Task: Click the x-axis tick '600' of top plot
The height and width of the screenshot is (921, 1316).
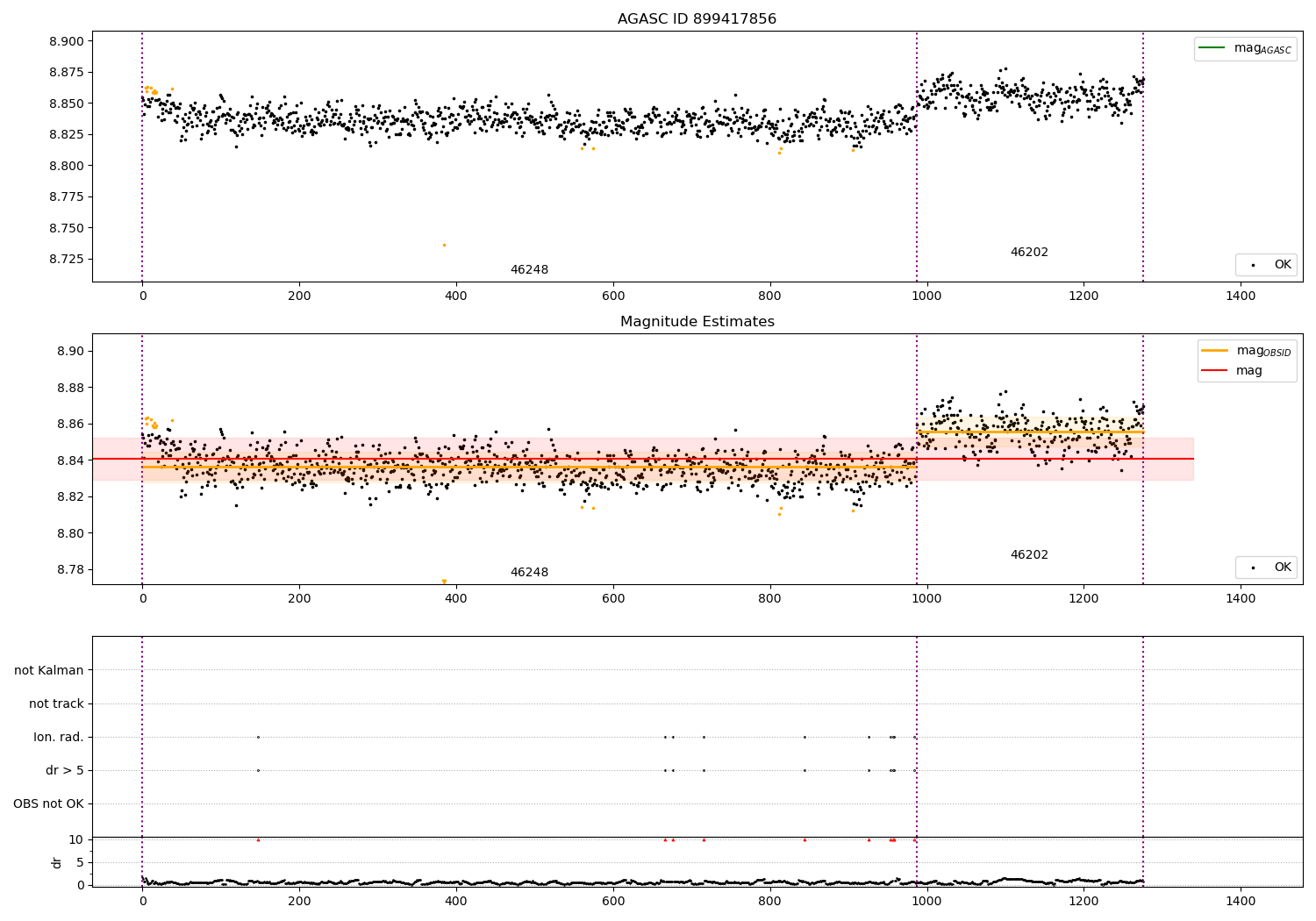Action: tap(612, 296)
